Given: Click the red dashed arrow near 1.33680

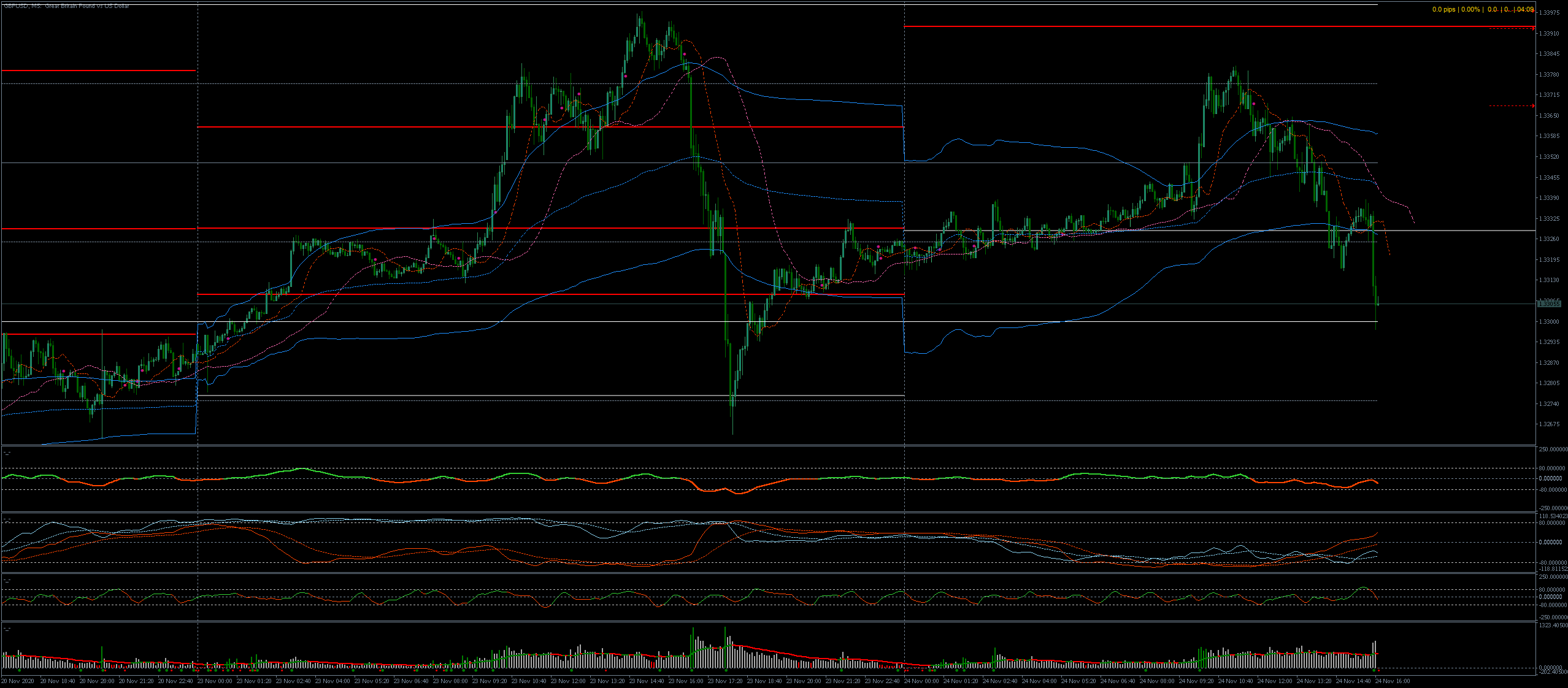Looking at the screenshot, I should click(1512, 106).
